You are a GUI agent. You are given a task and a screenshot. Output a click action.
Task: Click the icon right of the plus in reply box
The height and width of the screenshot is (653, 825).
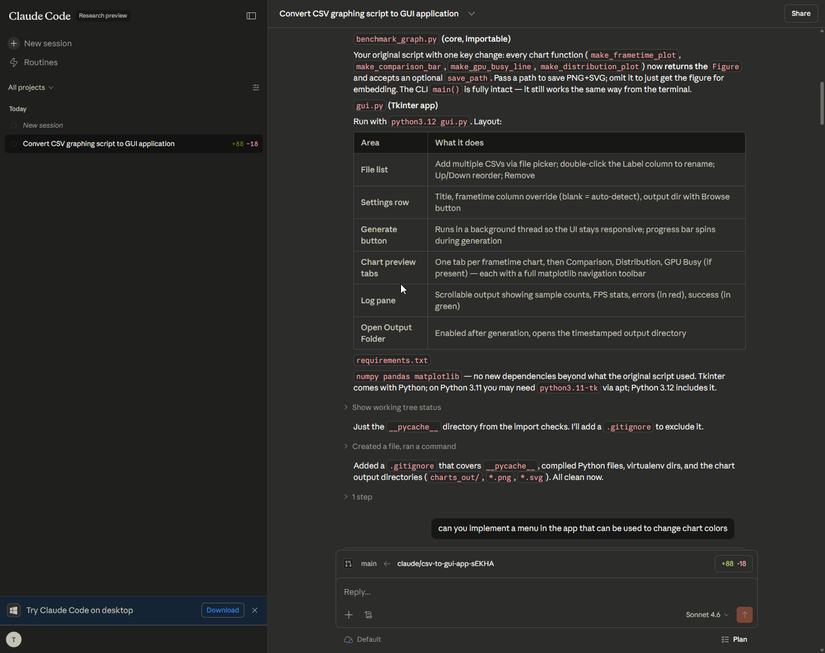click(368, 615)
